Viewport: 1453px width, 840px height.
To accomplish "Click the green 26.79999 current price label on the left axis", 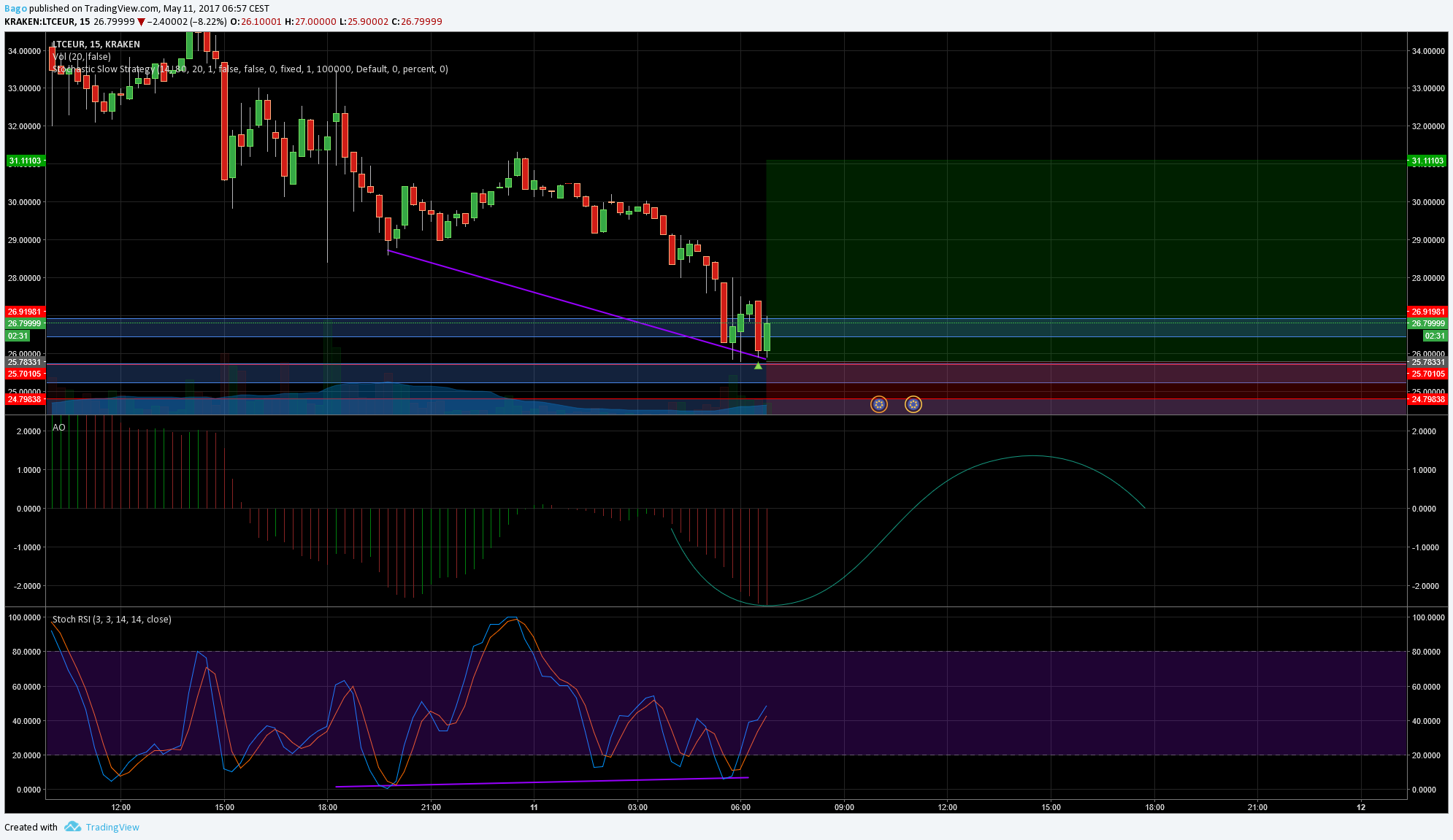I will click(26, 323).
